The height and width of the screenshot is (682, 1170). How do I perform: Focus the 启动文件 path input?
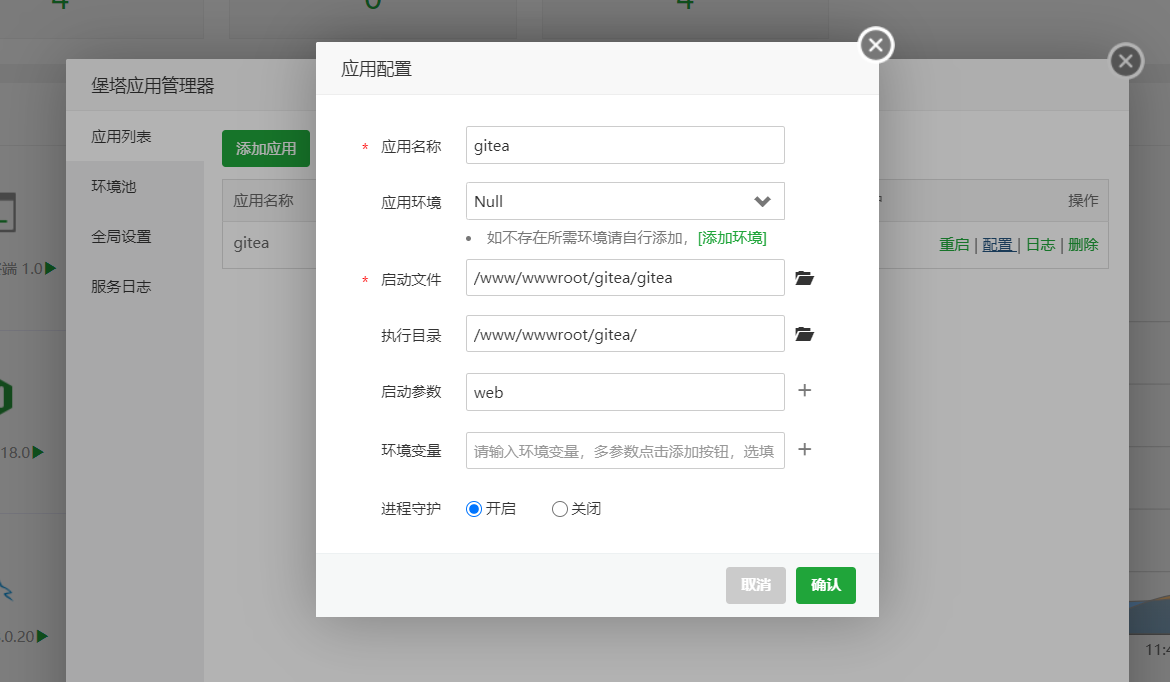(625, 278)
